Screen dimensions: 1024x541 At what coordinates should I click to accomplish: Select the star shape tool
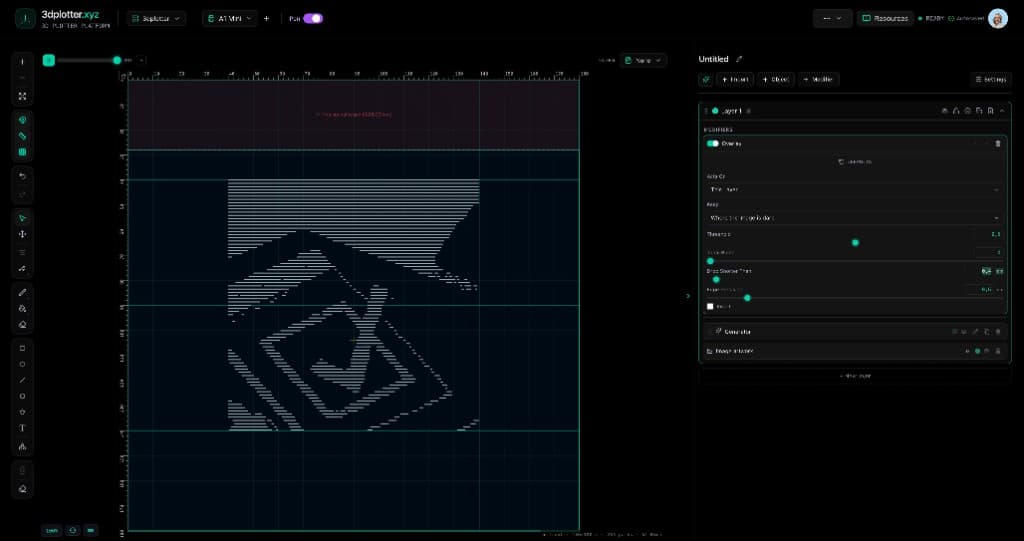(x=23, y=412)
